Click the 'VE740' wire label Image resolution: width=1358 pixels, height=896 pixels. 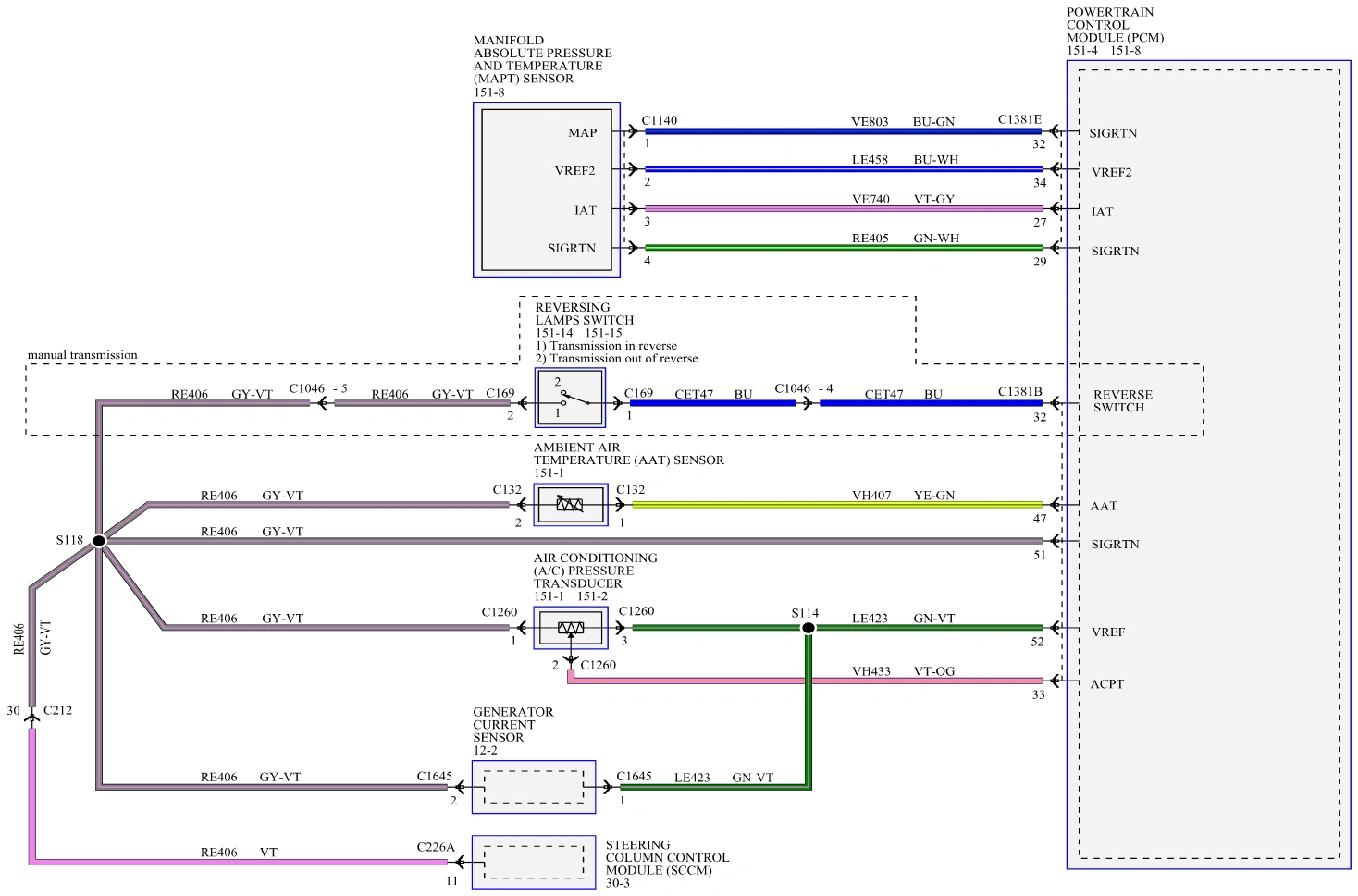870,199
